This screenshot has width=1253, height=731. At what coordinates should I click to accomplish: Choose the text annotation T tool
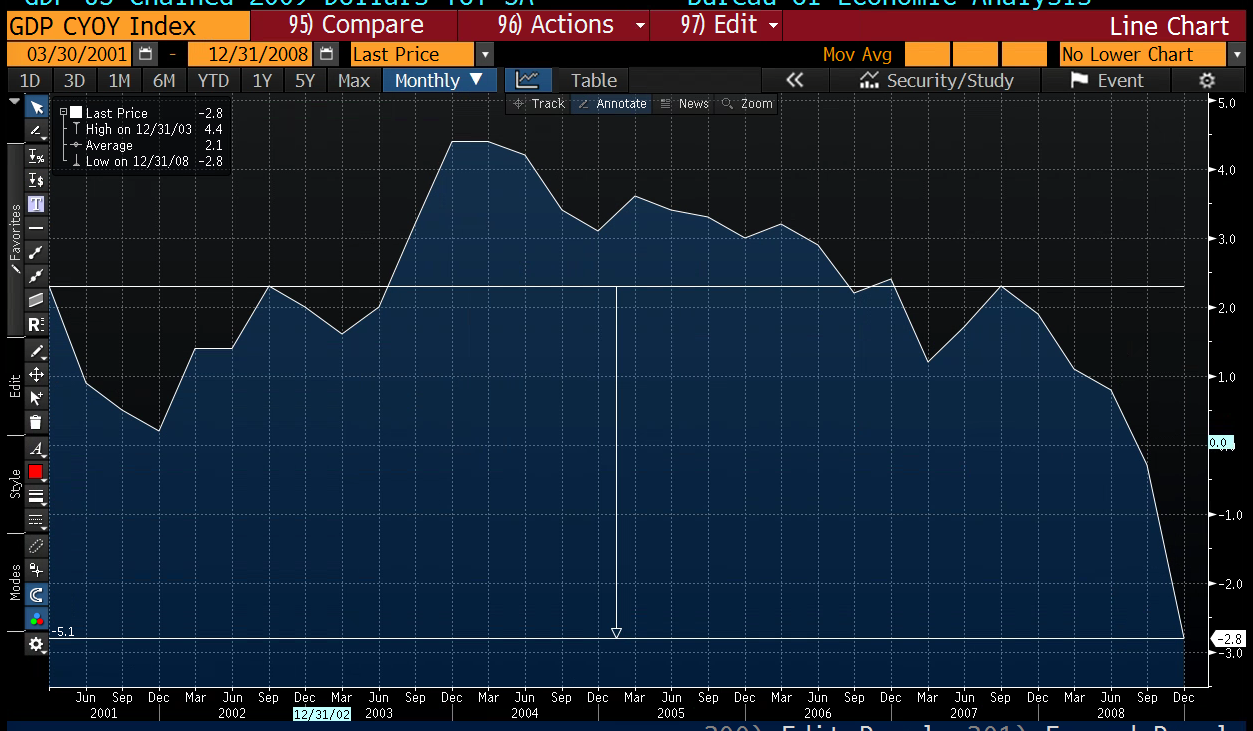[36, 204]
